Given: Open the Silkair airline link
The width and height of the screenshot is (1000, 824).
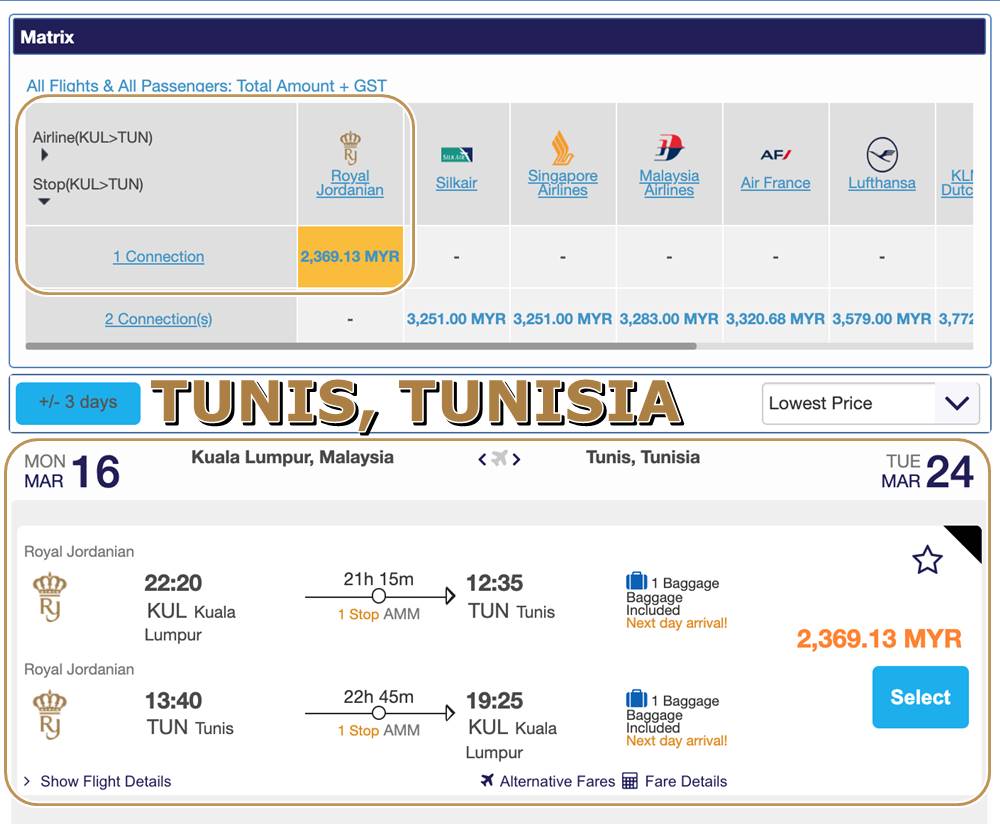Looking at the screenshot, I should point(456,183).
